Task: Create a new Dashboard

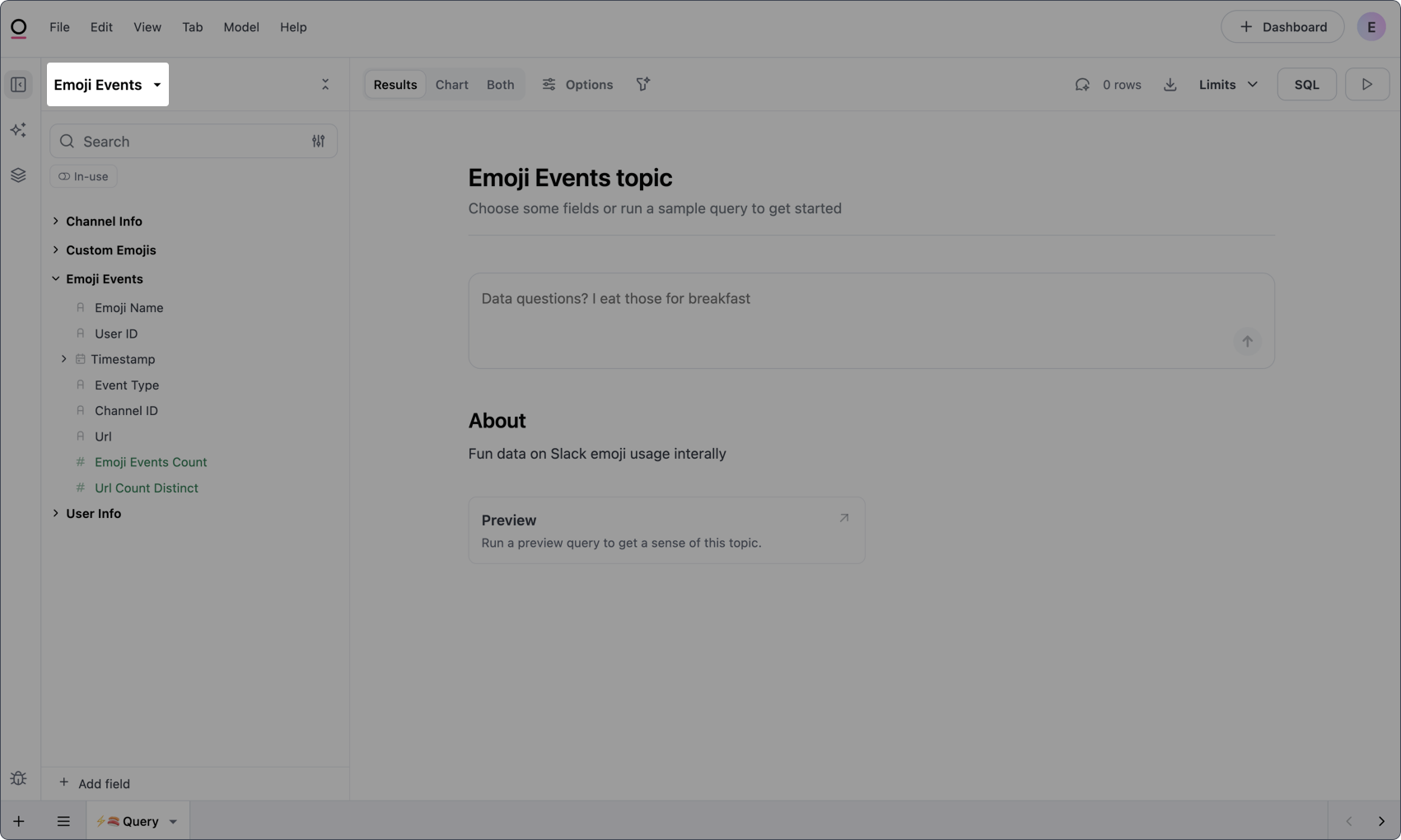Action: [1282, 26]
